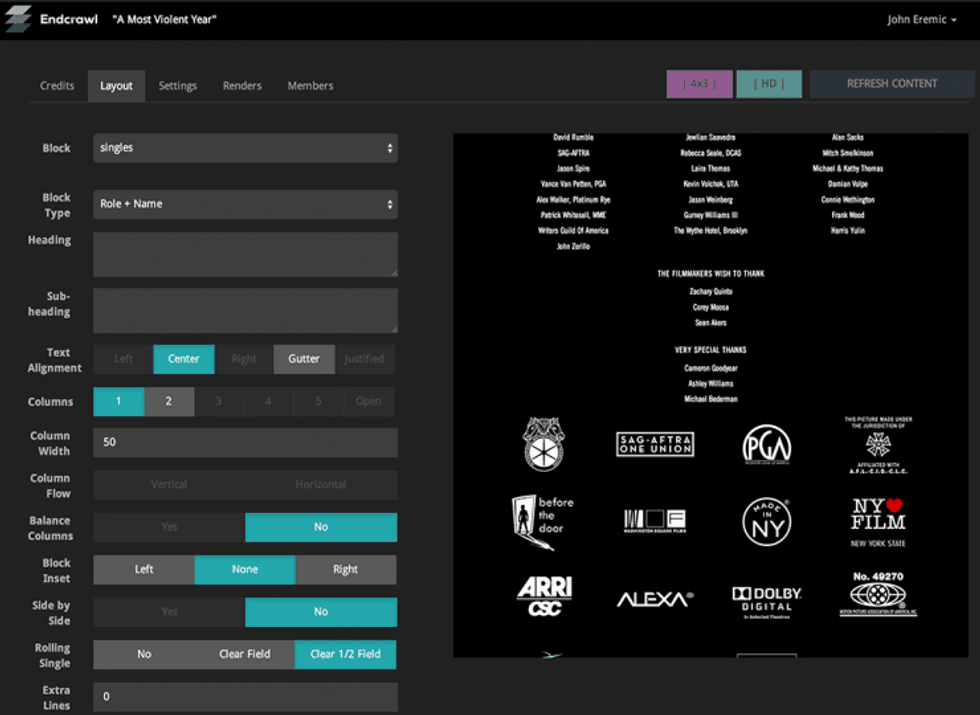Viewport: 980px width, 715px height.
Task: Set Side by Side to No
Action: 321,612
